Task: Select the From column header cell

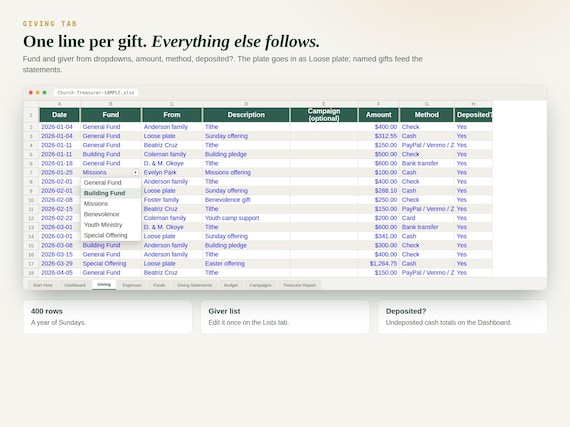Action: pyautogui.click(x=172, y=115)
